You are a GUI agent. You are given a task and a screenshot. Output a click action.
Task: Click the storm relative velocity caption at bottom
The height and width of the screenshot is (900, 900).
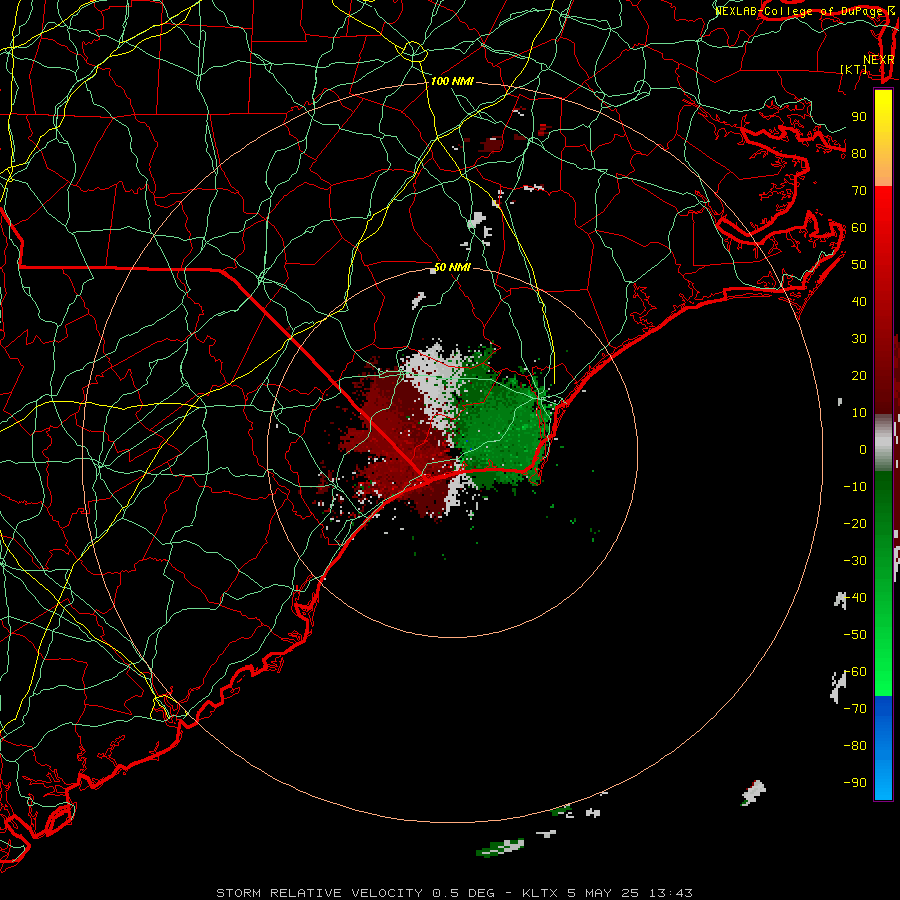pyautogui.click(x=454, y=893)
